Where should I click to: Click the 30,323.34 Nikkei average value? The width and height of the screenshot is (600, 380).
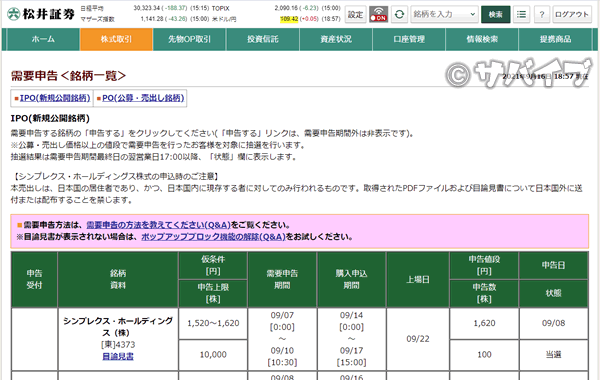[147, 8]
